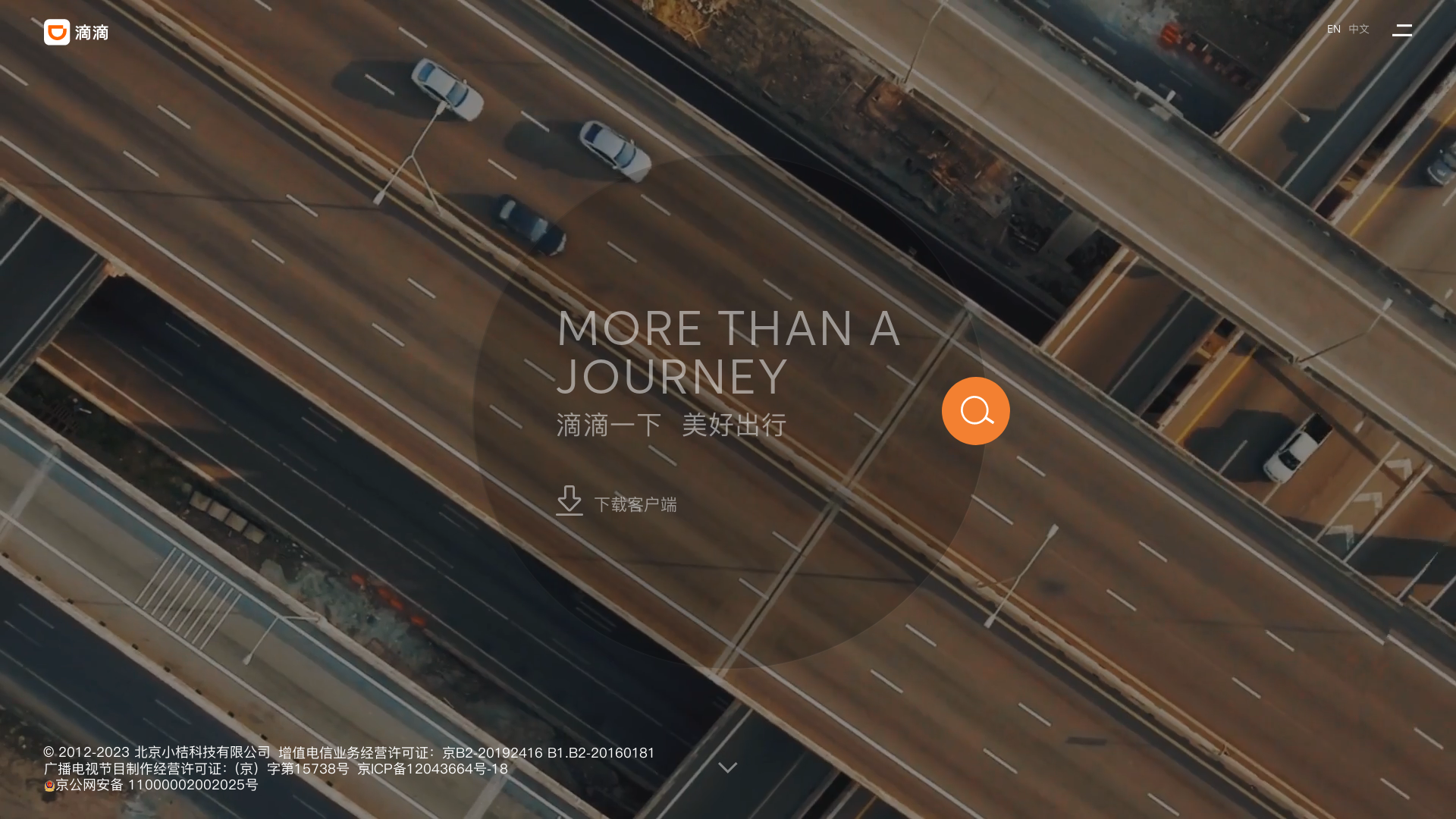Switch site language to 中文

(1358, 29)
